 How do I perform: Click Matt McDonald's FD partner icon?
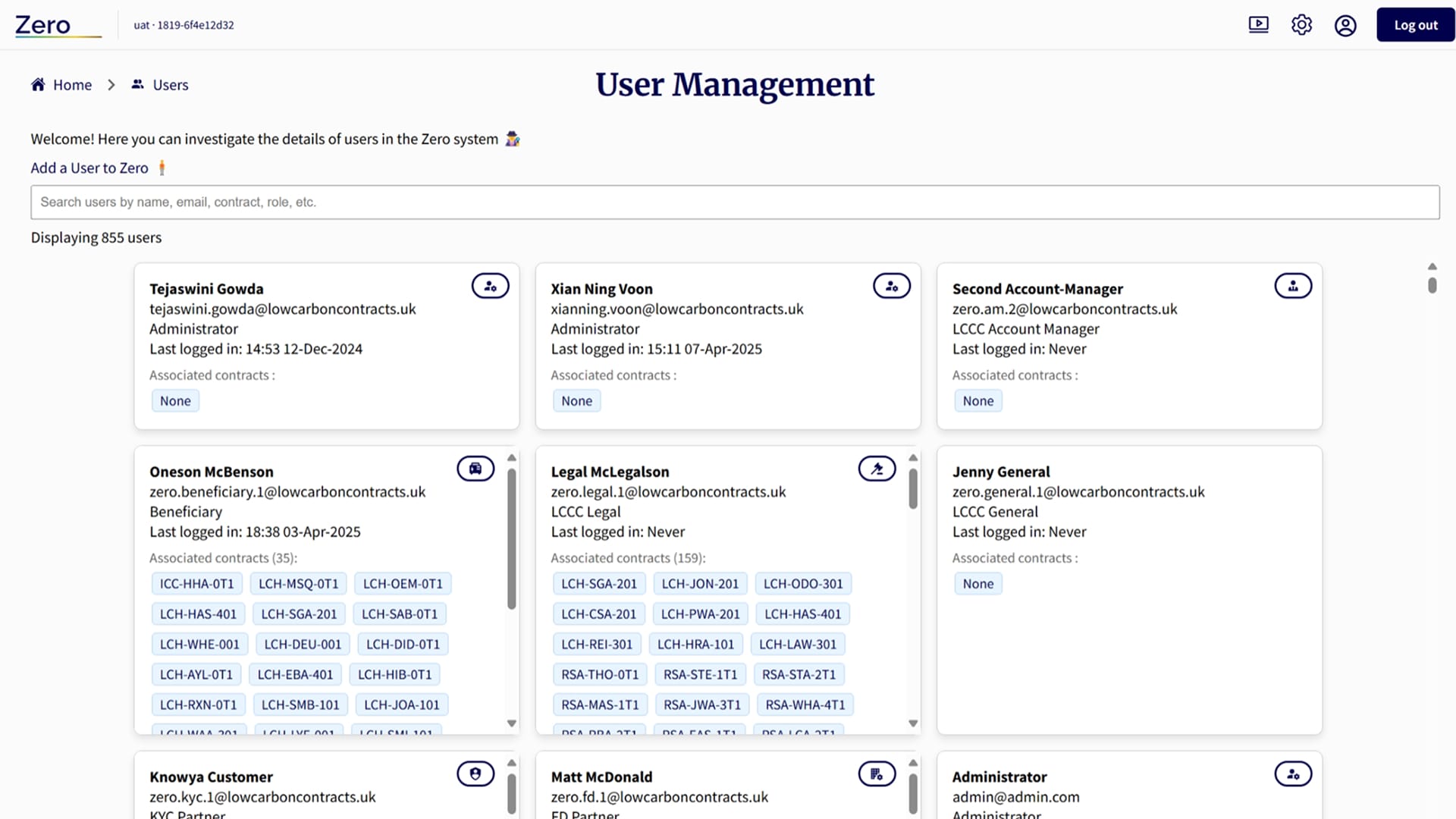(x=877, y=774)
